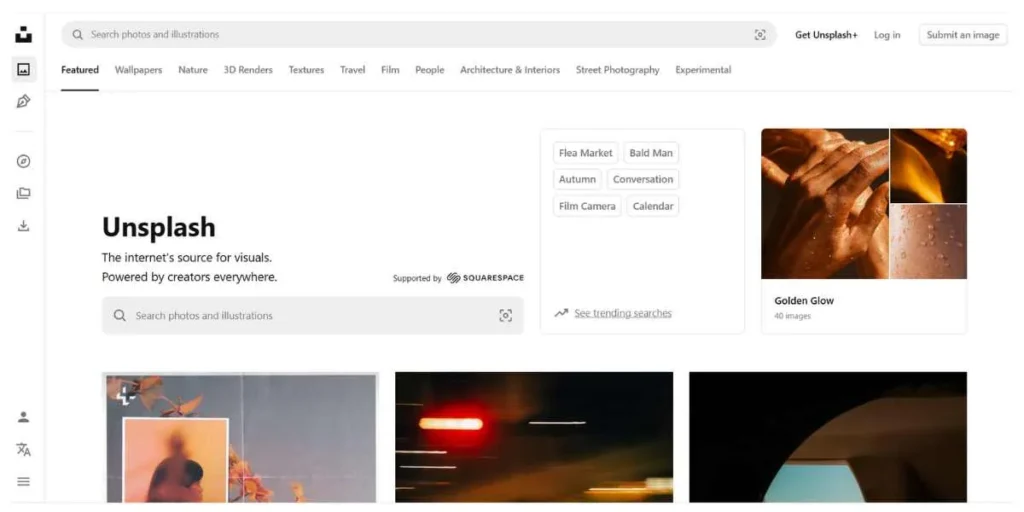Click the Unsplash logo icon
The image size is (1024, 512).
click(24, 35)
